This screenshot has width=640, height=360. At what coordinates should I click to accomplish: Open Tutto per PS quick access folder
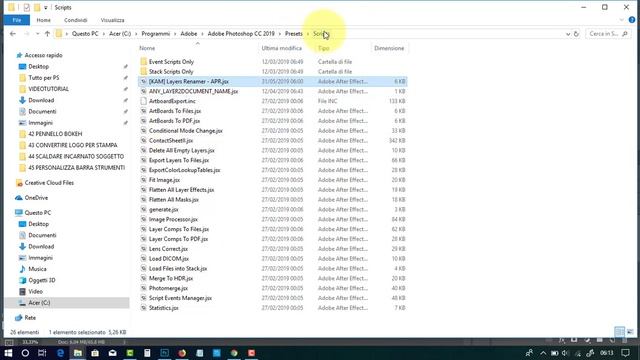(44, 78)
